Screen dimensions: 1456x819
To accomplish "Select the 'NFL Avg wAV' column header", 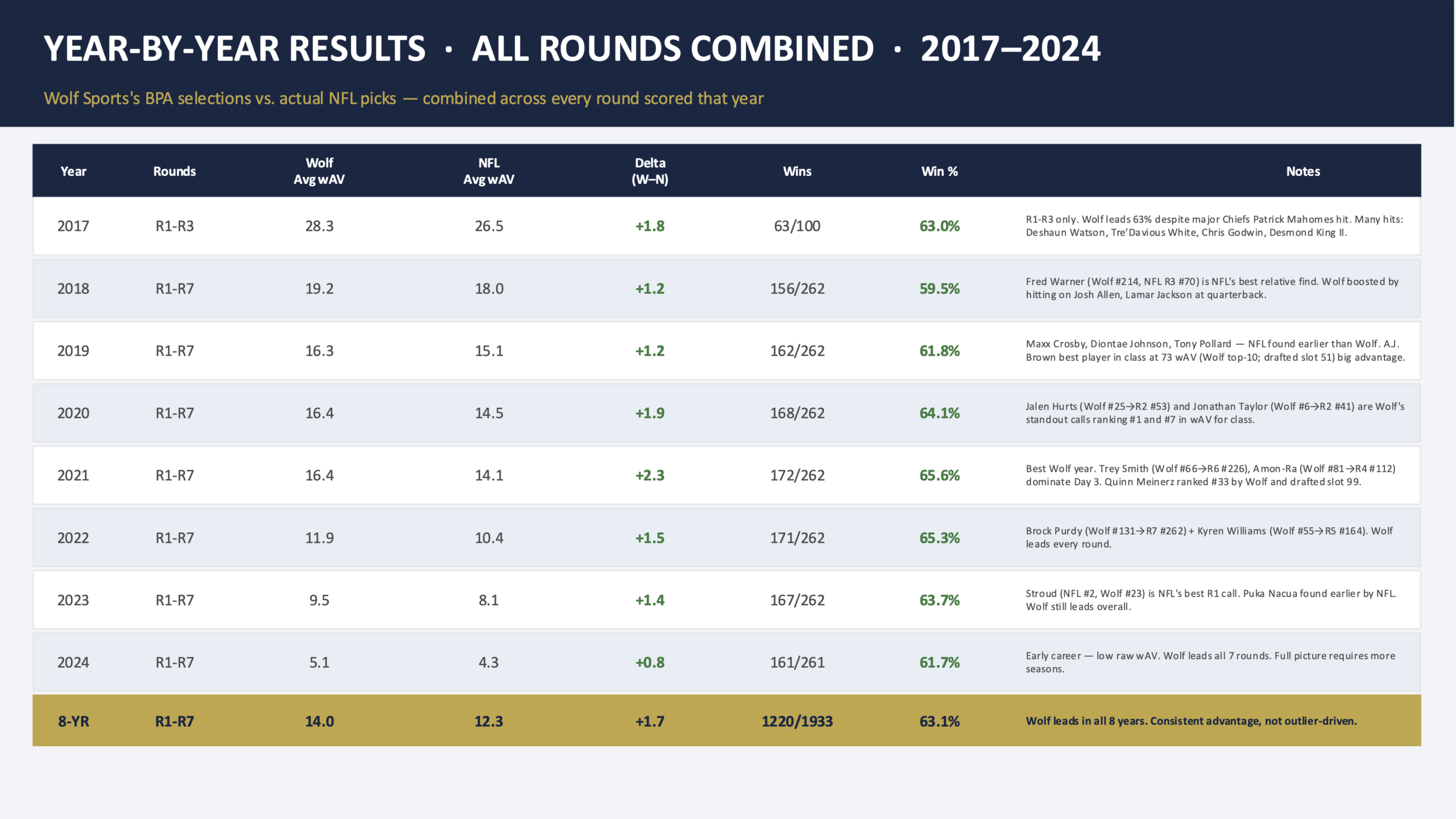I will [489, 171].
